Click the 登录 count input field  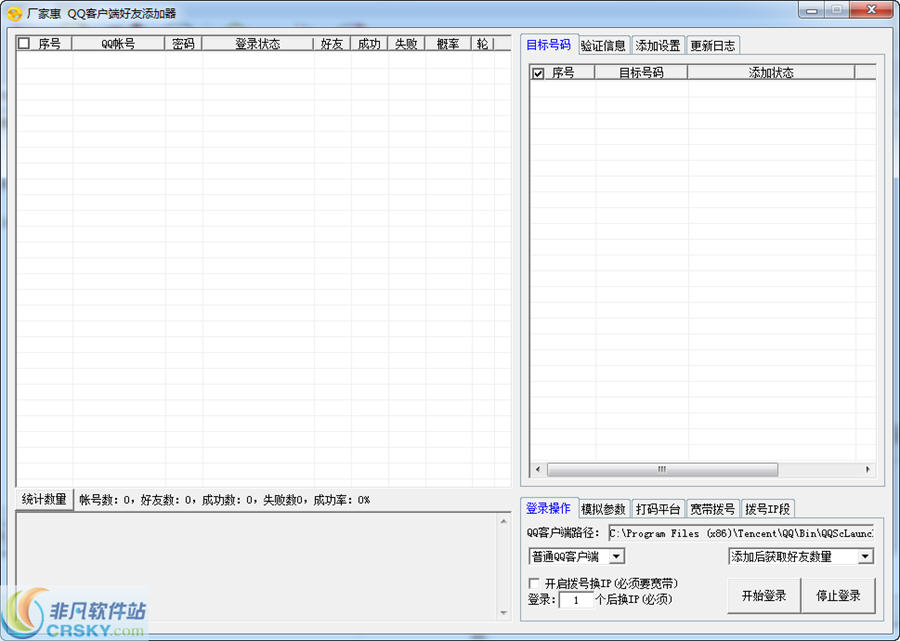[x=576, y=600]
